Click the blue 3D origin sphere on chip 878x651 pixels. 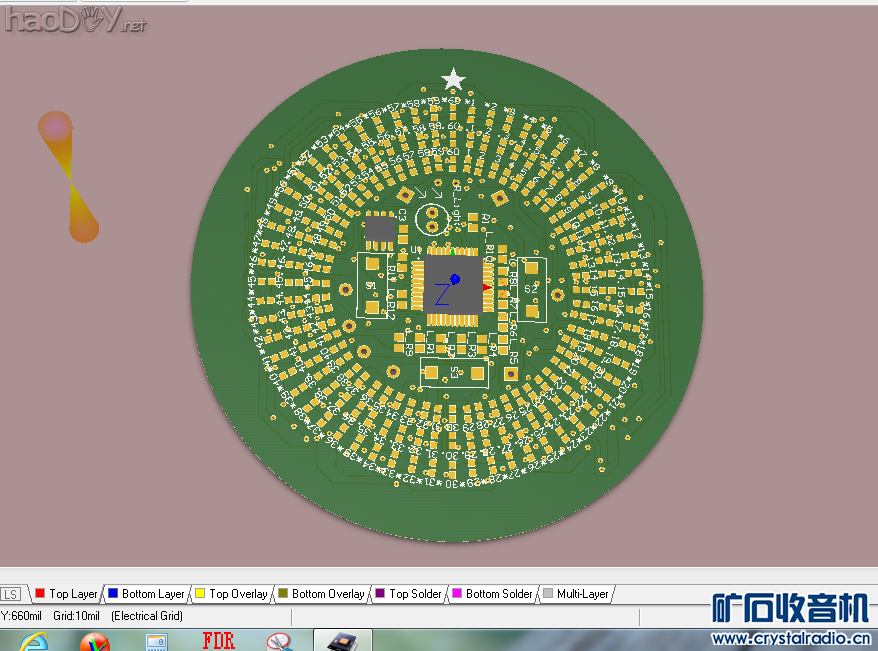(x=454, y=280)
